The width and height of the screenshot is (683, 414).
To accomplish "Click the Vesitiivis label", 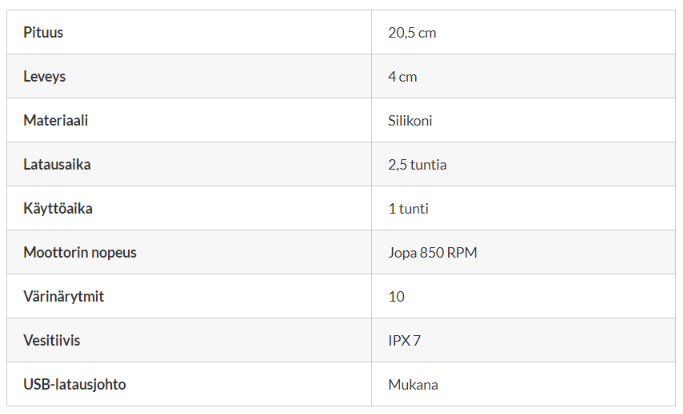I will pos(52,341).
